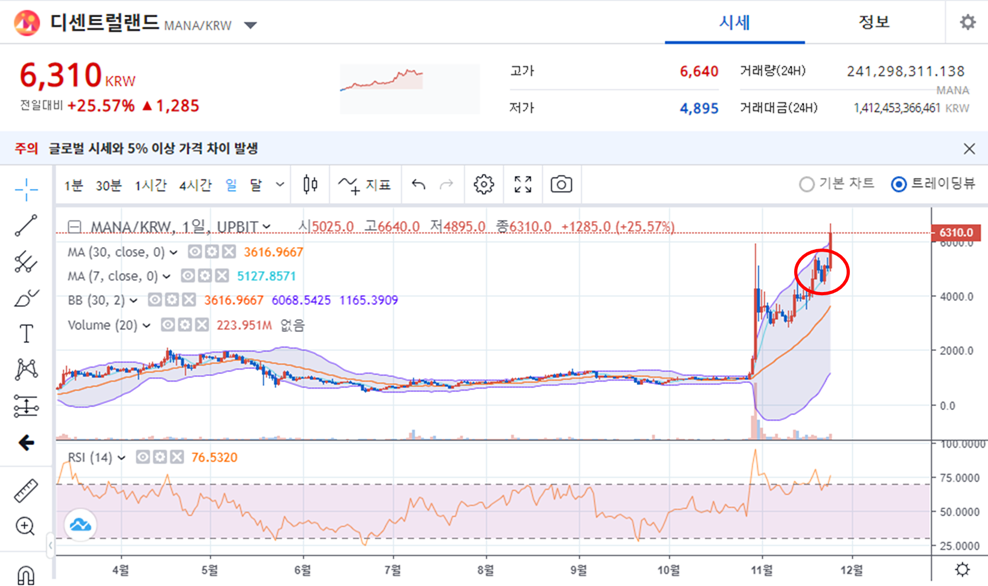Collapse the left drawing toolbar arrow
The width and height of the screenshot is (988, 586).
coord(50,546)
